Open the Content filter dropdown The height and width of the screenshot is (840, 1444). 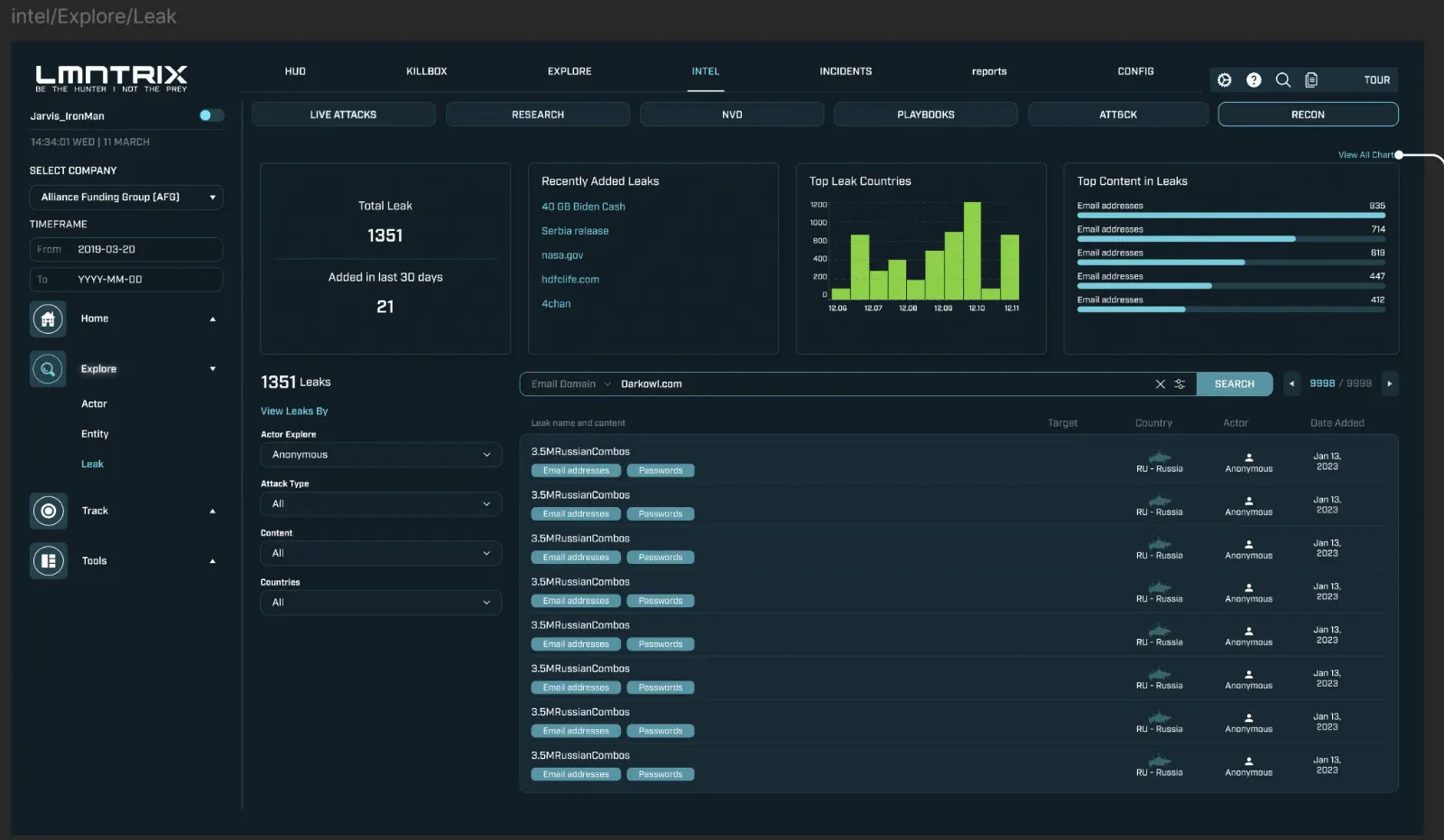point(381,553)
